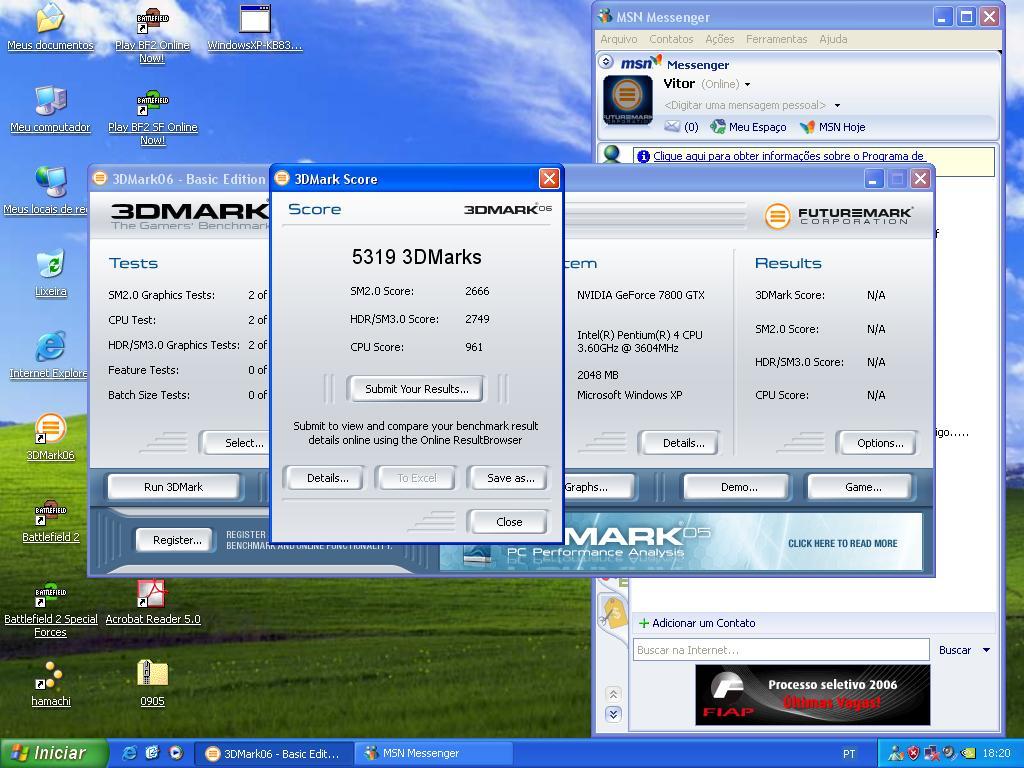
Task: Open Vitor online status dropdown
Action: pos(748,84)
